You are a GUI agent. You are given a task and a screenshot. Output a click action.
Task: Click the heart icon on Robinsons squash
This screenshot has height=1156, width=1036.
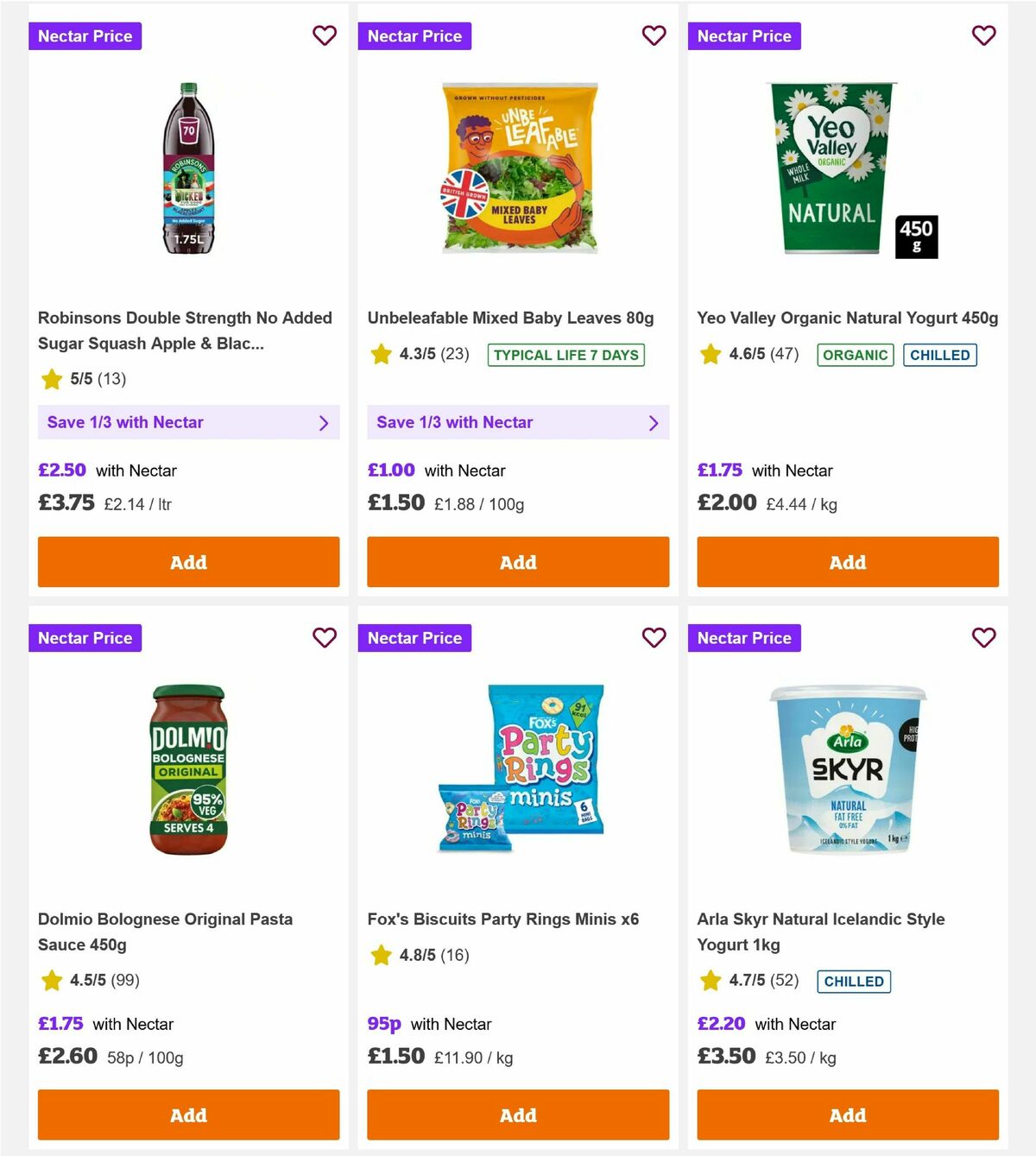tap(325, 35)
